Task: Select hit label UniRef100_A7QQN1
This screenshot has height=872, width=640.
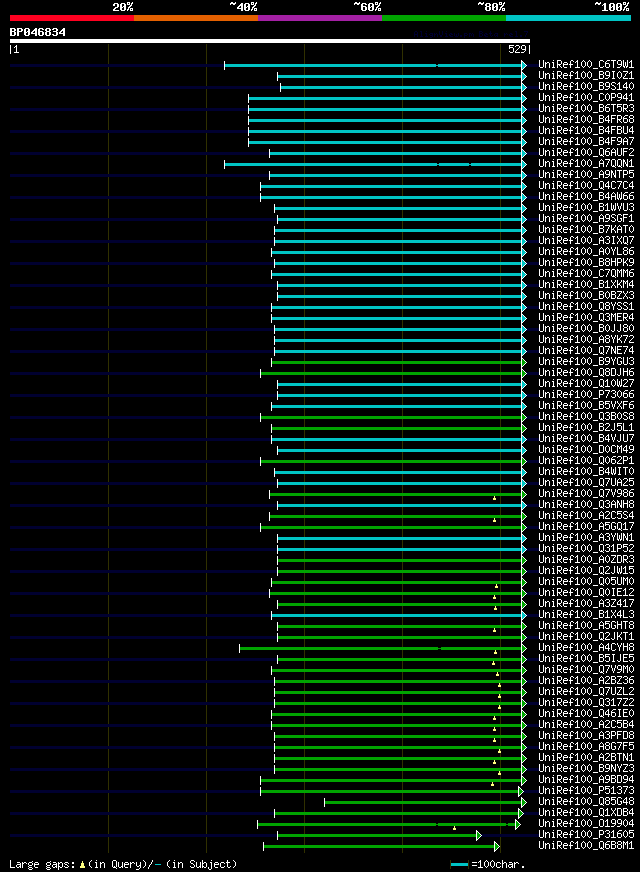Action: [x=586, y=164]
